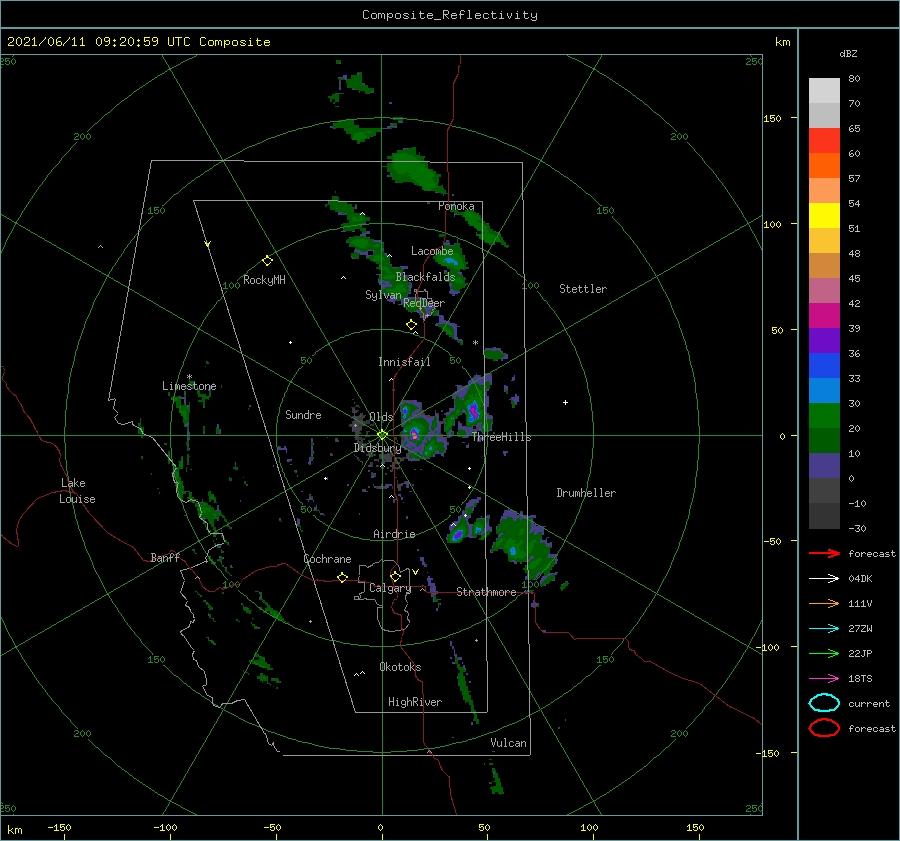
Task: Select the red swatch between 65 and 60 dBZ
Action: tap(824, 140)
